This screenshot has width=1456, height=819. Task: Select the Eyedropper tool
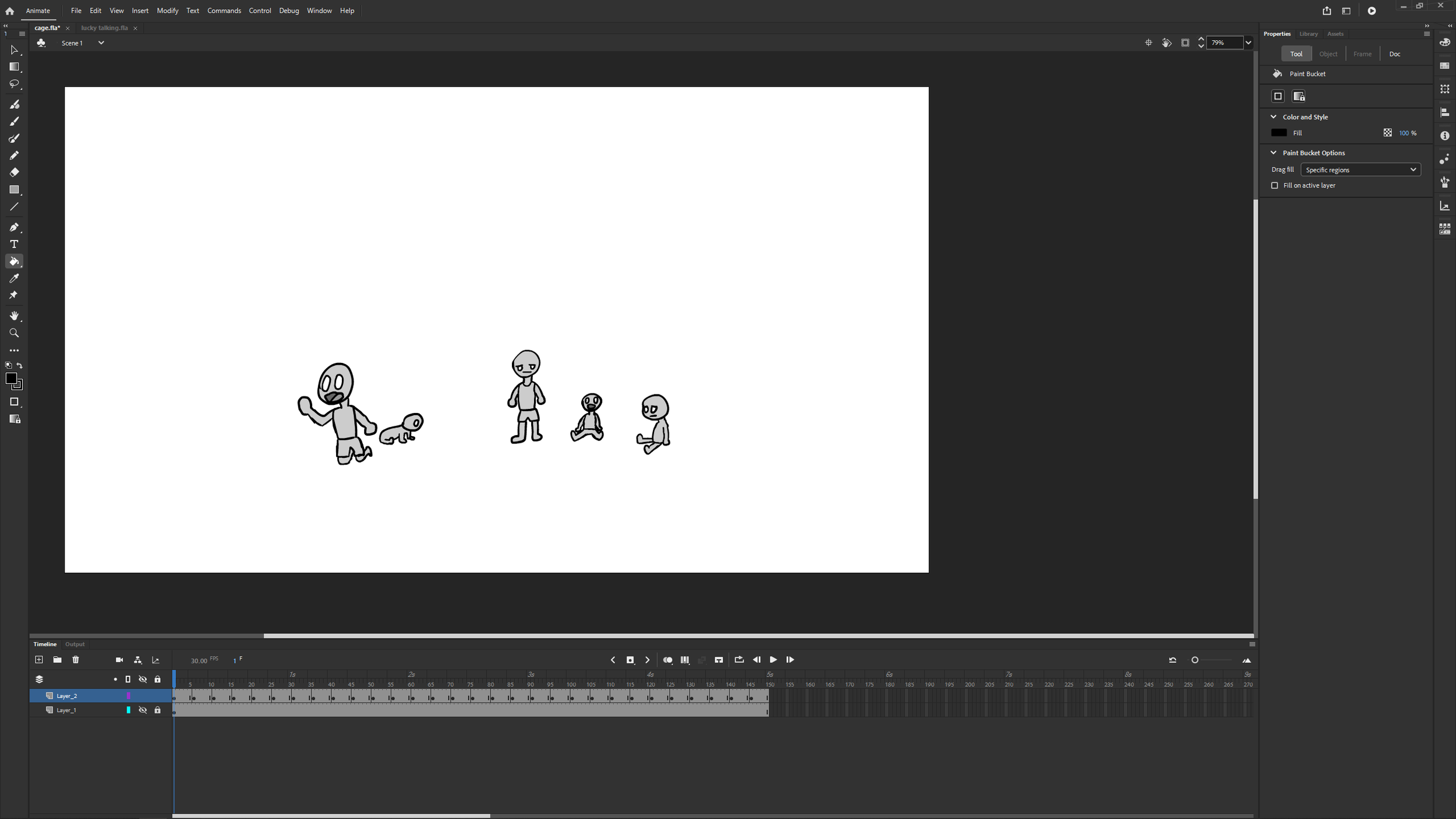point(14,278)
